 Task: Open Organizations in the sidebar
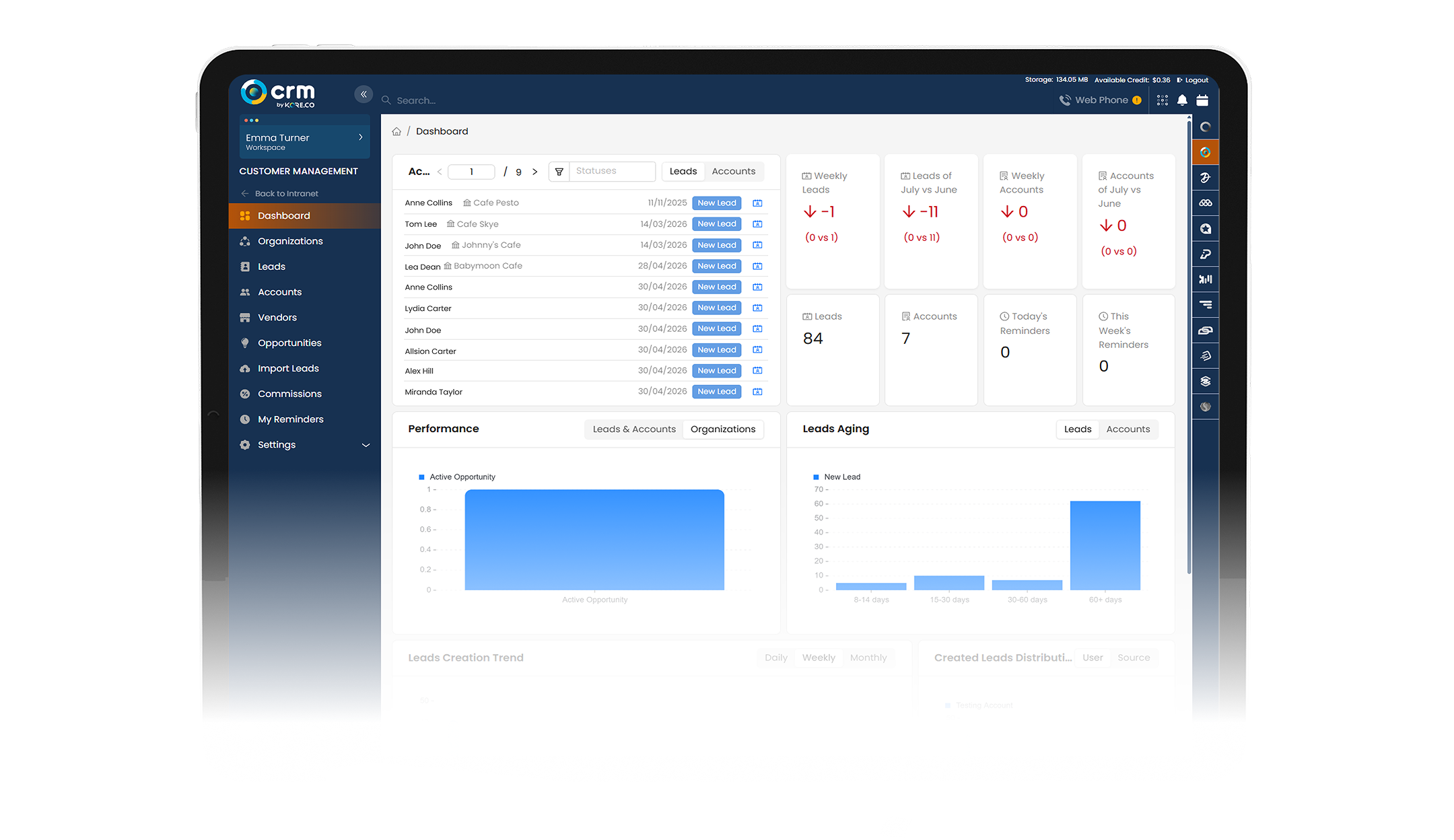[x=305, y=242]
